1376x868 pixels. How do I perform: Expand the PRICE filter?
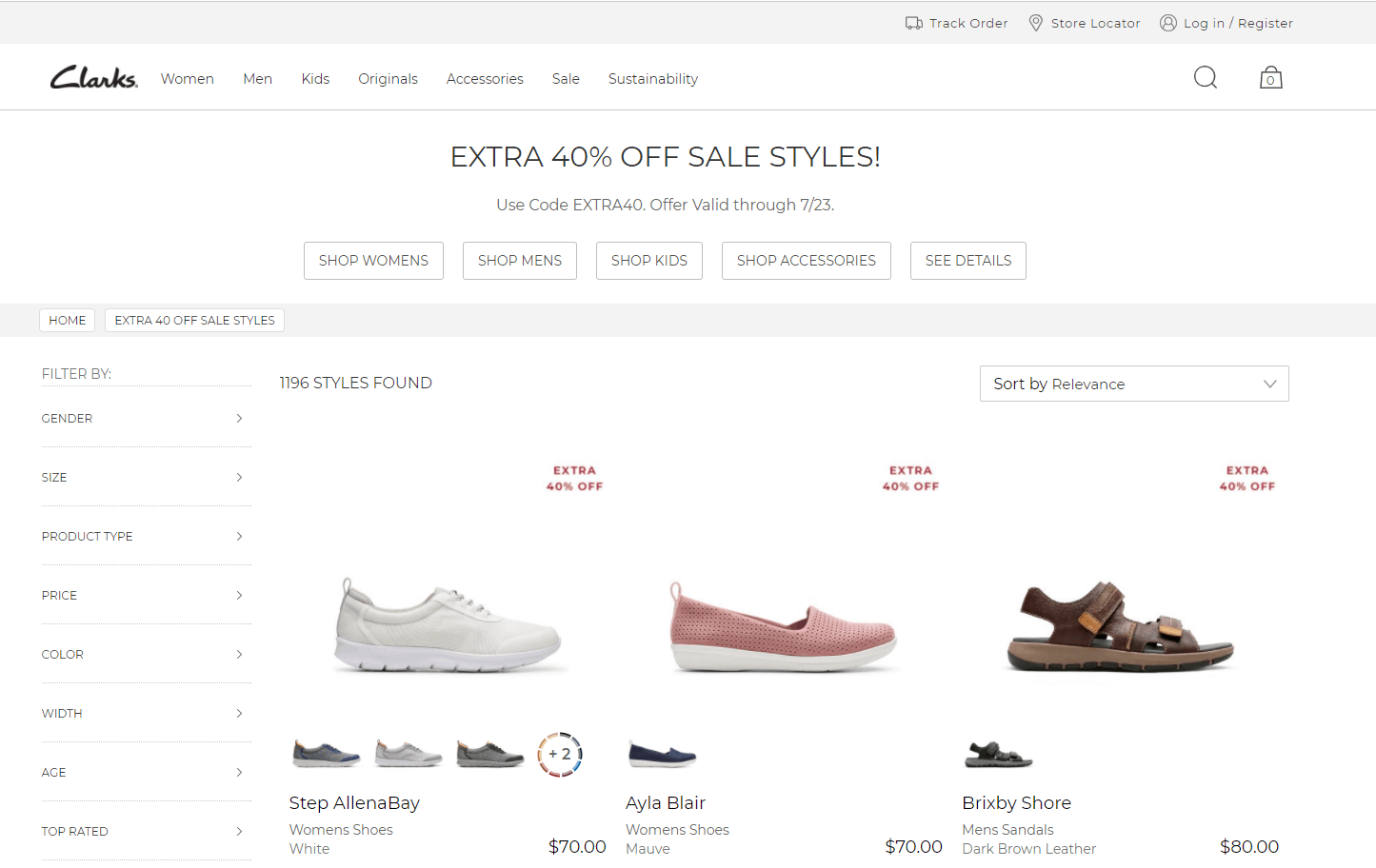pyautogui.click(x=147, y=596)
